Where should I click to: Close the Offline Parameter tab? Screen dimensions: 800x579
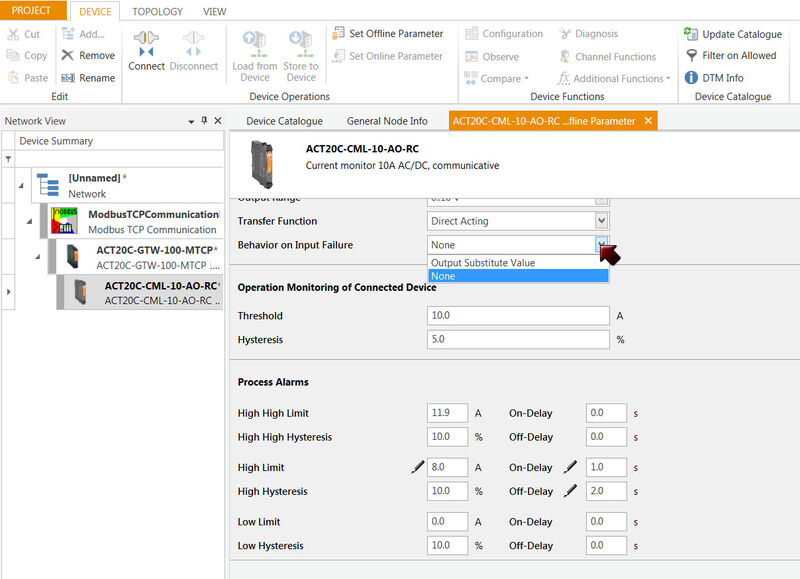point(648,121)
